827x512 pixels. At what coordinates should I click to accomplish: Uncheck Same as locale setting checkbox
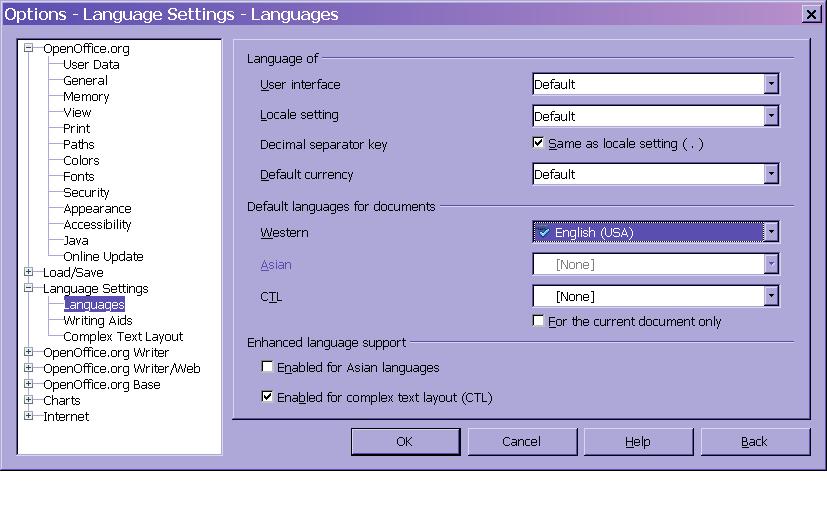click(x=539, y=144)
